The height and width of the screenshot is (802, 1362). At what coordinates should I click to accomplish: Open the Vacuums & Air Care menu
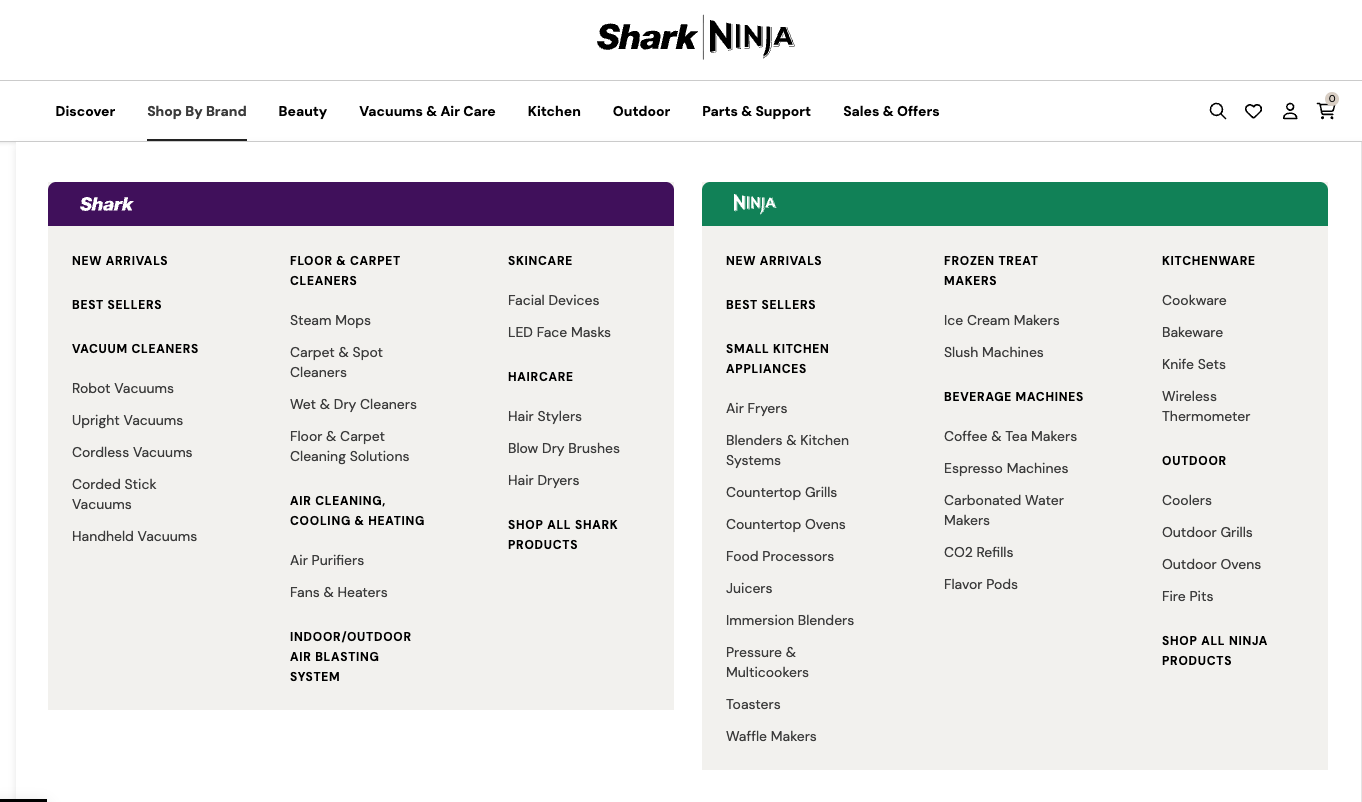click(x=427, y=111)
